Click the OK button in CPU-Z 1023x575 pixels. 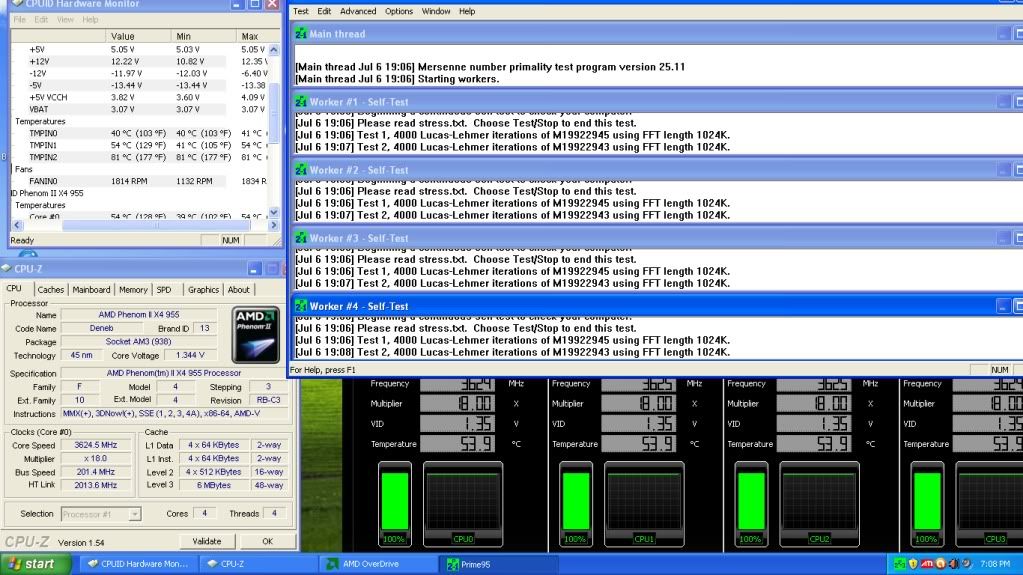click(267, 541)
